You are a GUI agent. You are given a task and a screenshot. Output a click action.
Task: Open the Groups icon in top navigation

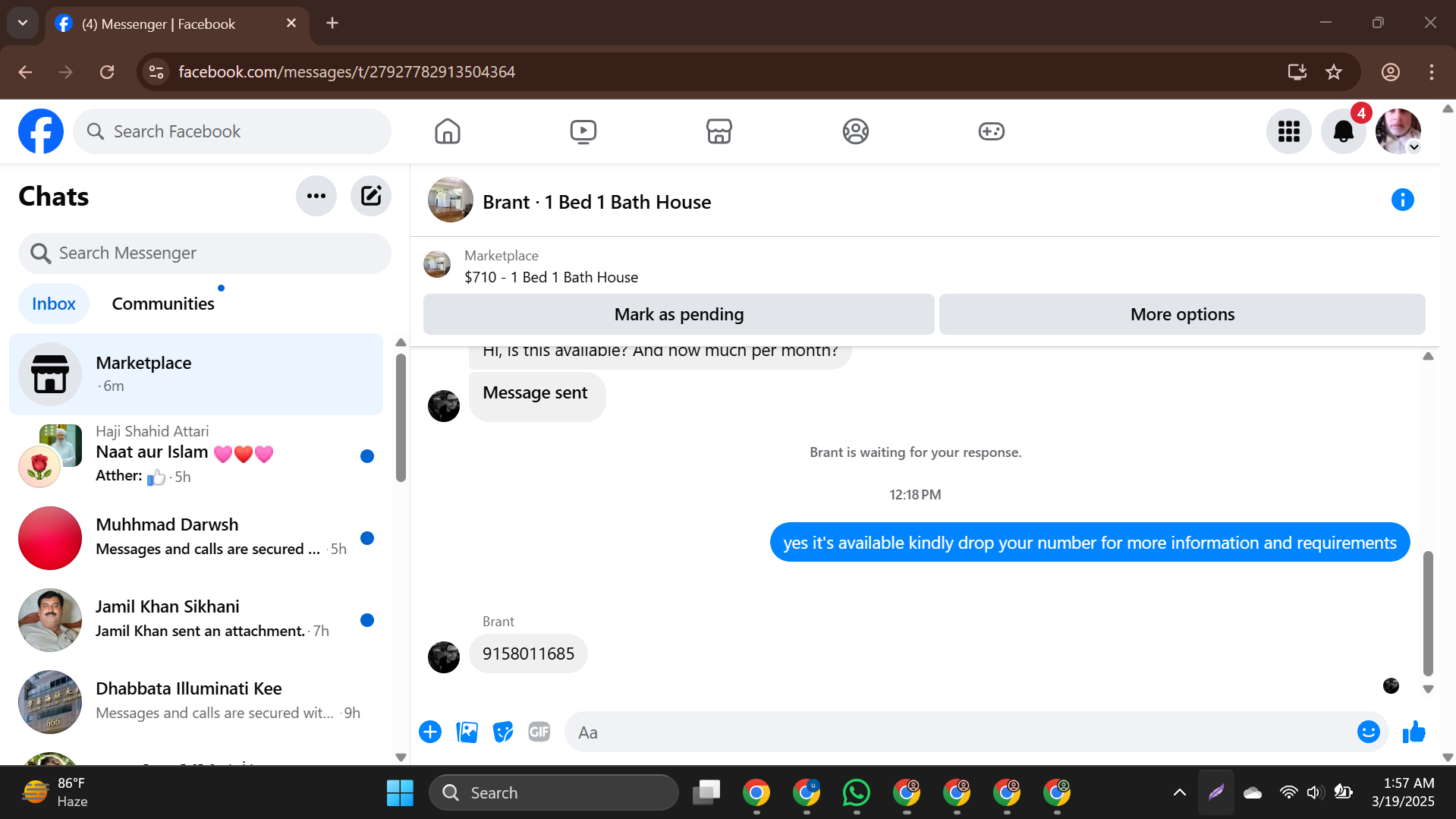(x=855, y=131)
